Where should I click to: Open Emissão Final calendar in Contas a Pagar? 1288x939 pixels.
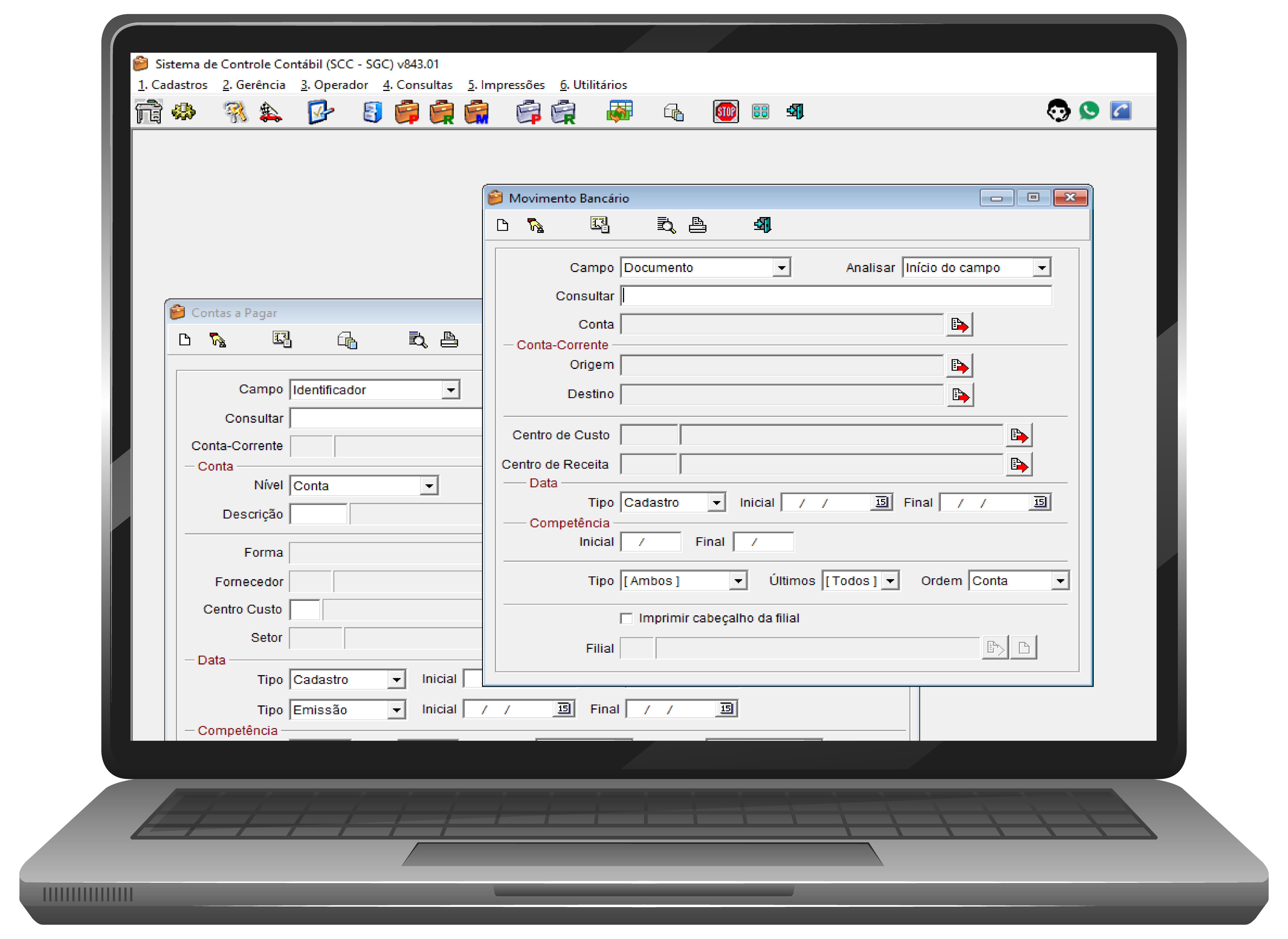click(726, 709)
